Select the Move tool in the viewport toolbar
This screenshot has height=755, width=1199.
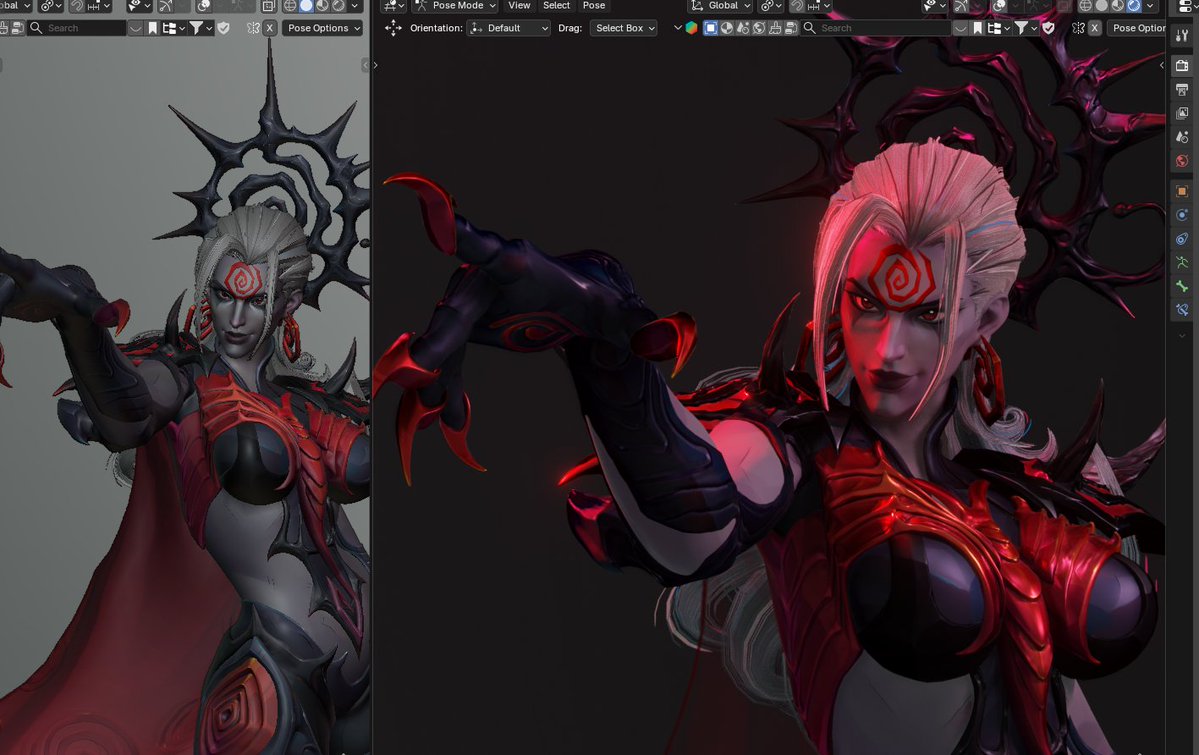click(x=393, y=28)
